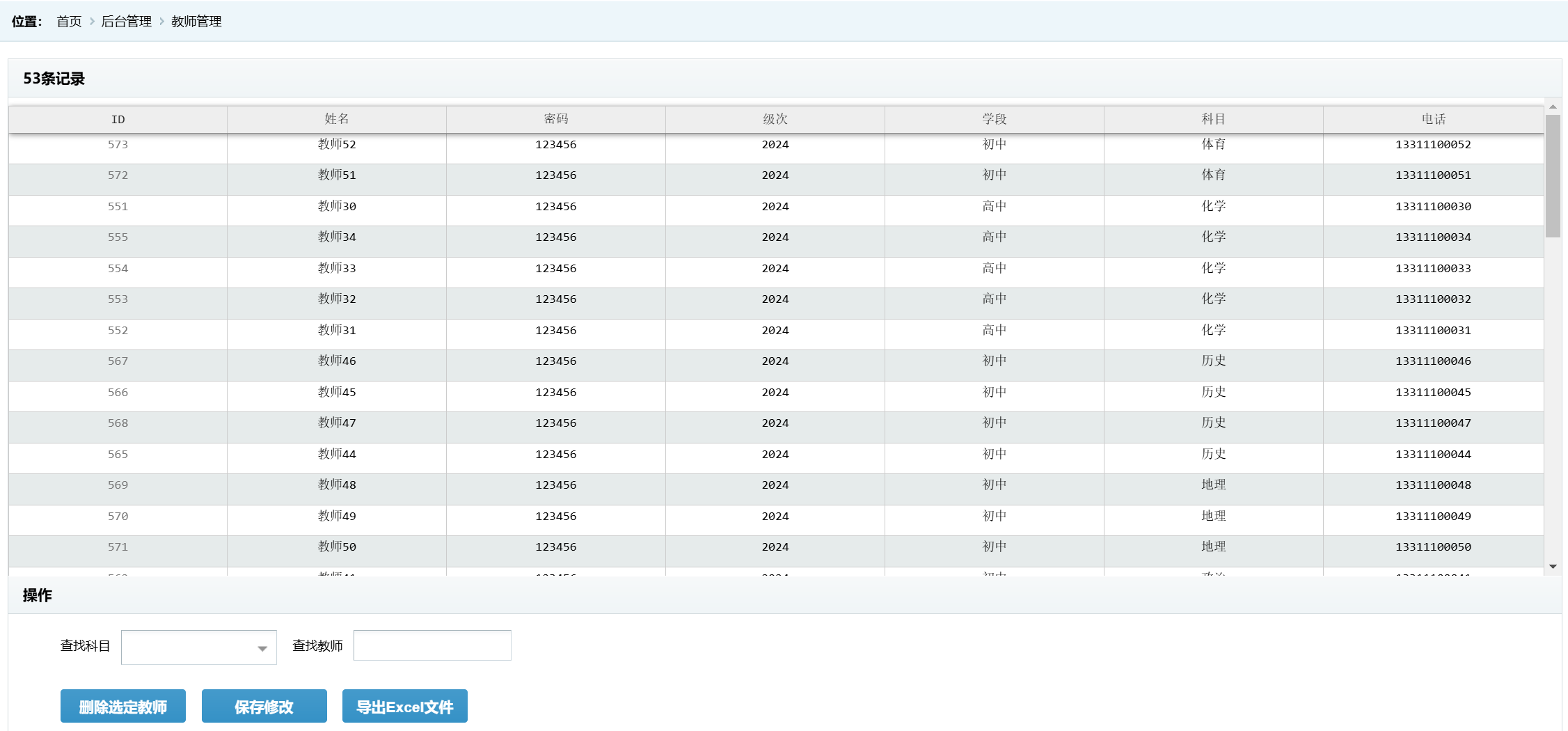Click the scrollbar down arrow of the table

(x=1553, y=567)
